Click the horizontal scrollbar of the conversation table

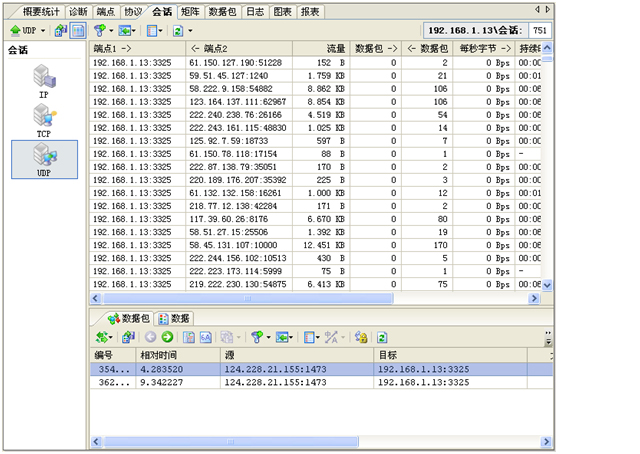coord(300,298)
